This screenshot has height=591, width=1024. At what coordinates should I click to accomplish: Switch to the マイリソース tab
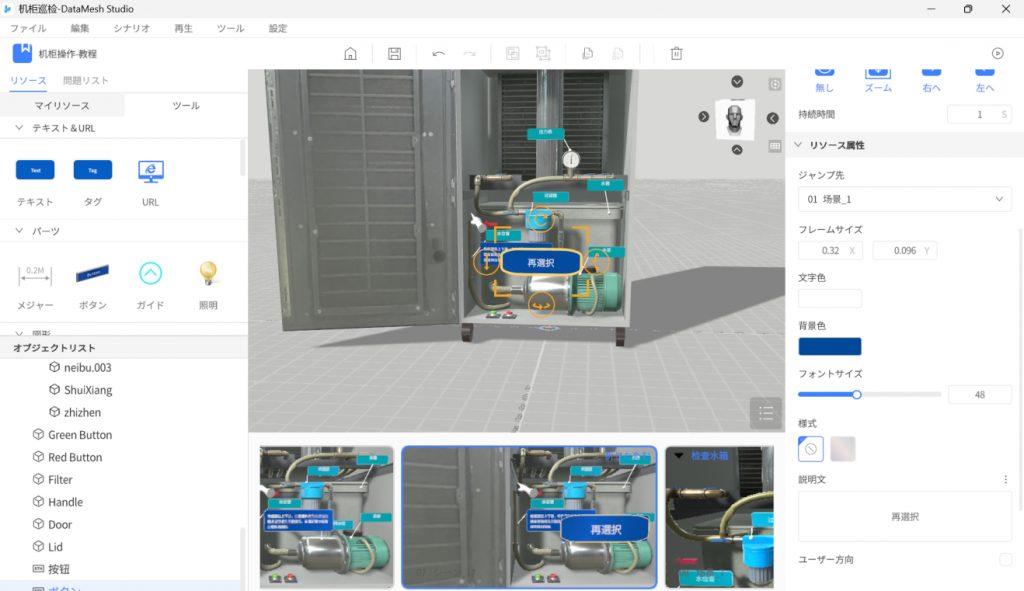pos(62,105)
